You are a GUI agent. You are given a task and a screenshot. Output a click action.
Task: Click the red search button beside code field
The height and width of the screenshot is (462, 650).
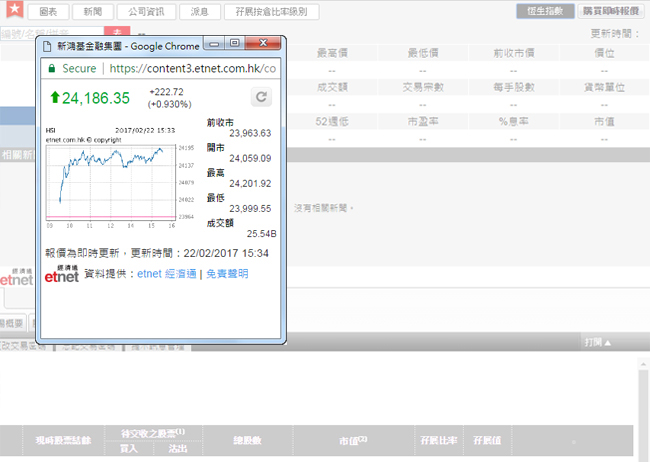tap(117, 32)
